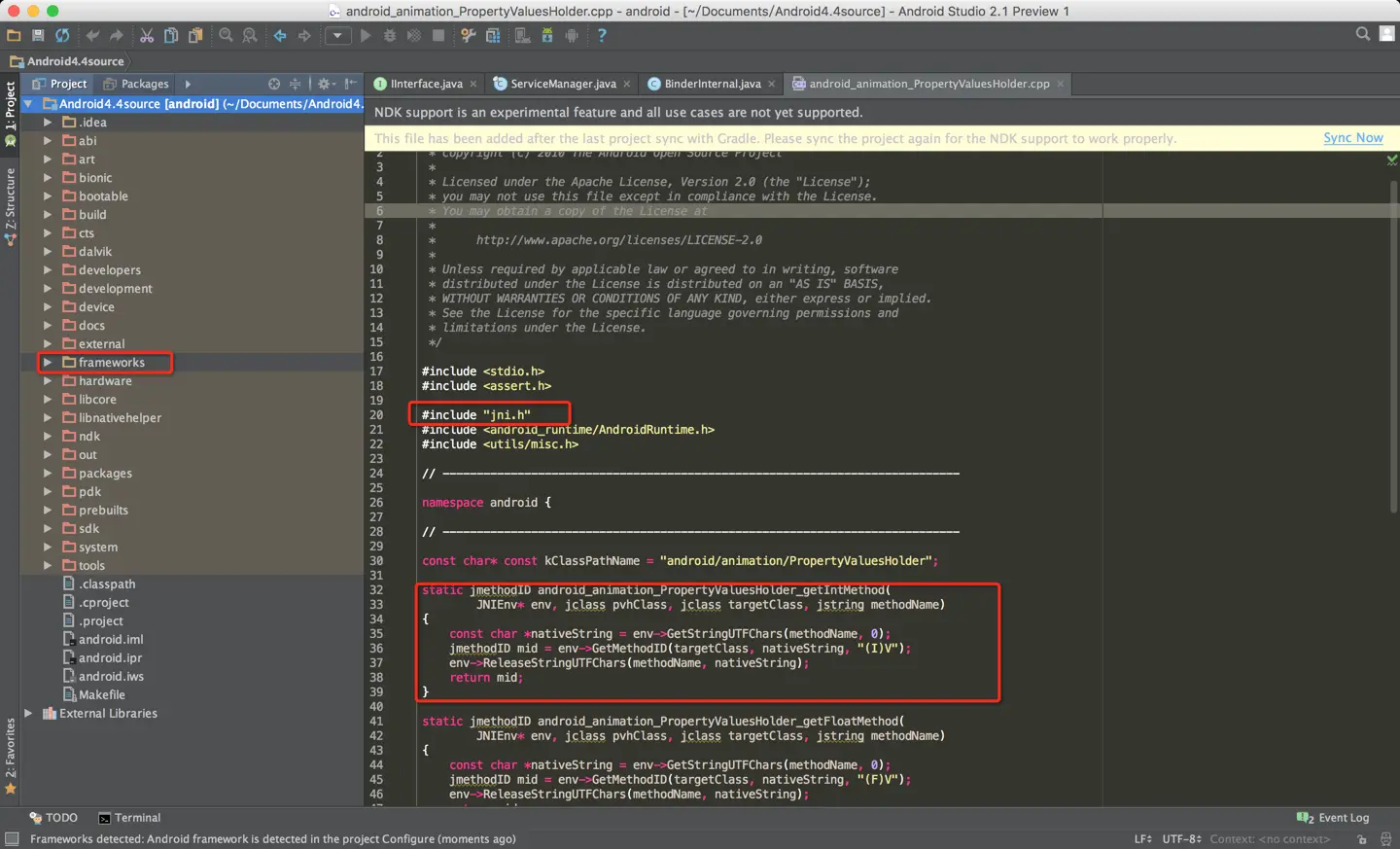Open ServiceManager.java editor tab
Image resolution: width=1400 pixels, height=849 pixels.
[563, 84]
